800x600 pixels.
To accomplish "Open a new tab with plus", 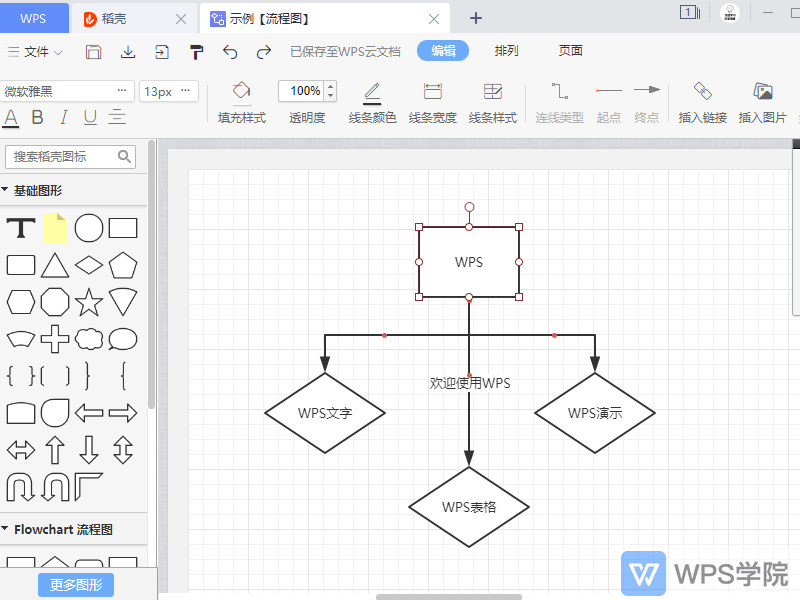I will pos(476,18).
